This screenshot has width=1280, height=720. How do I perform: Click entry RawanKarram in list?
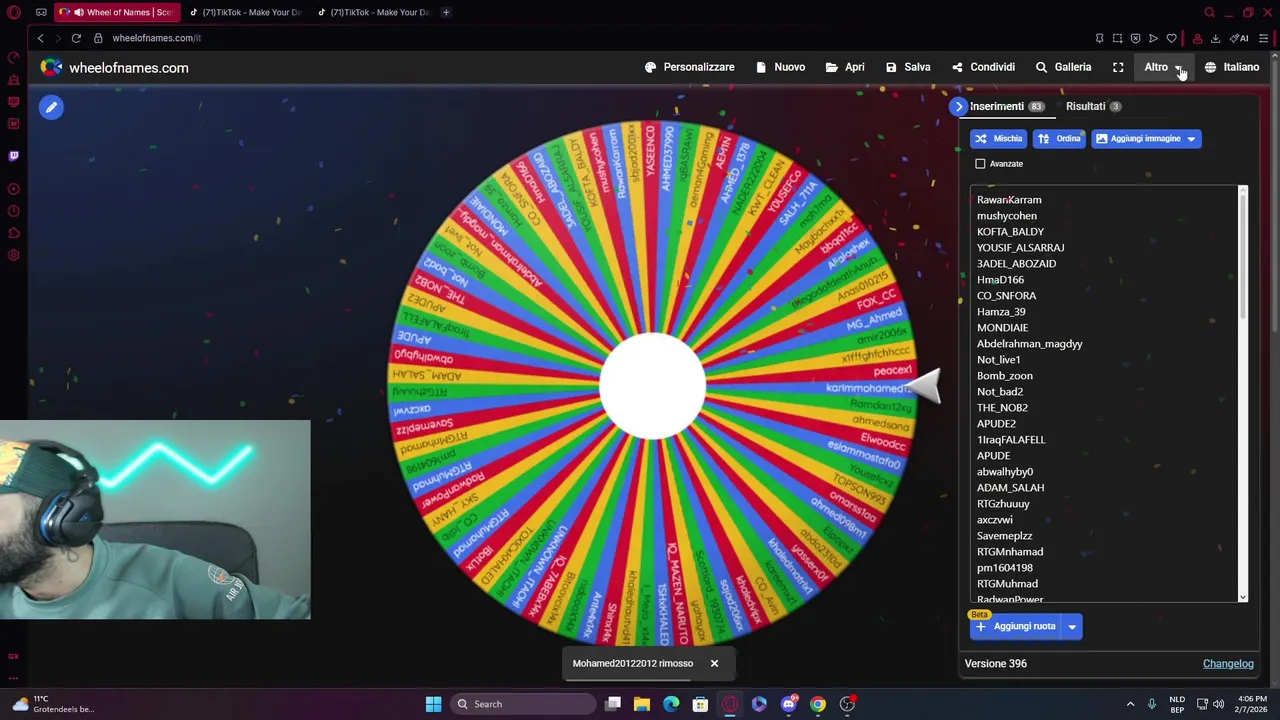pos(1009,200)
